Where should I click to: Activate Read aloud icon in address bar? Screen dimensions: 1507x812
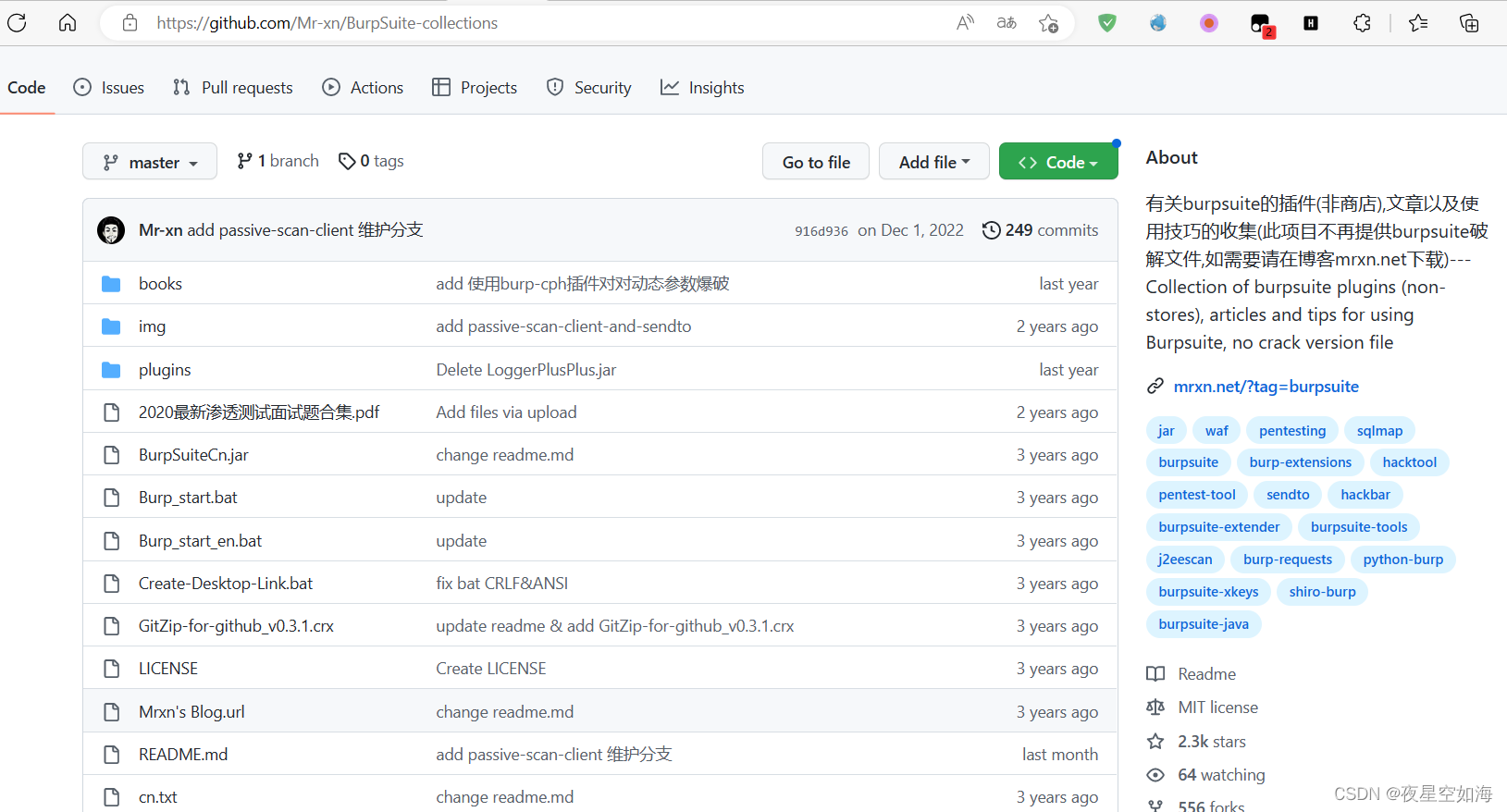coord(965,23)
